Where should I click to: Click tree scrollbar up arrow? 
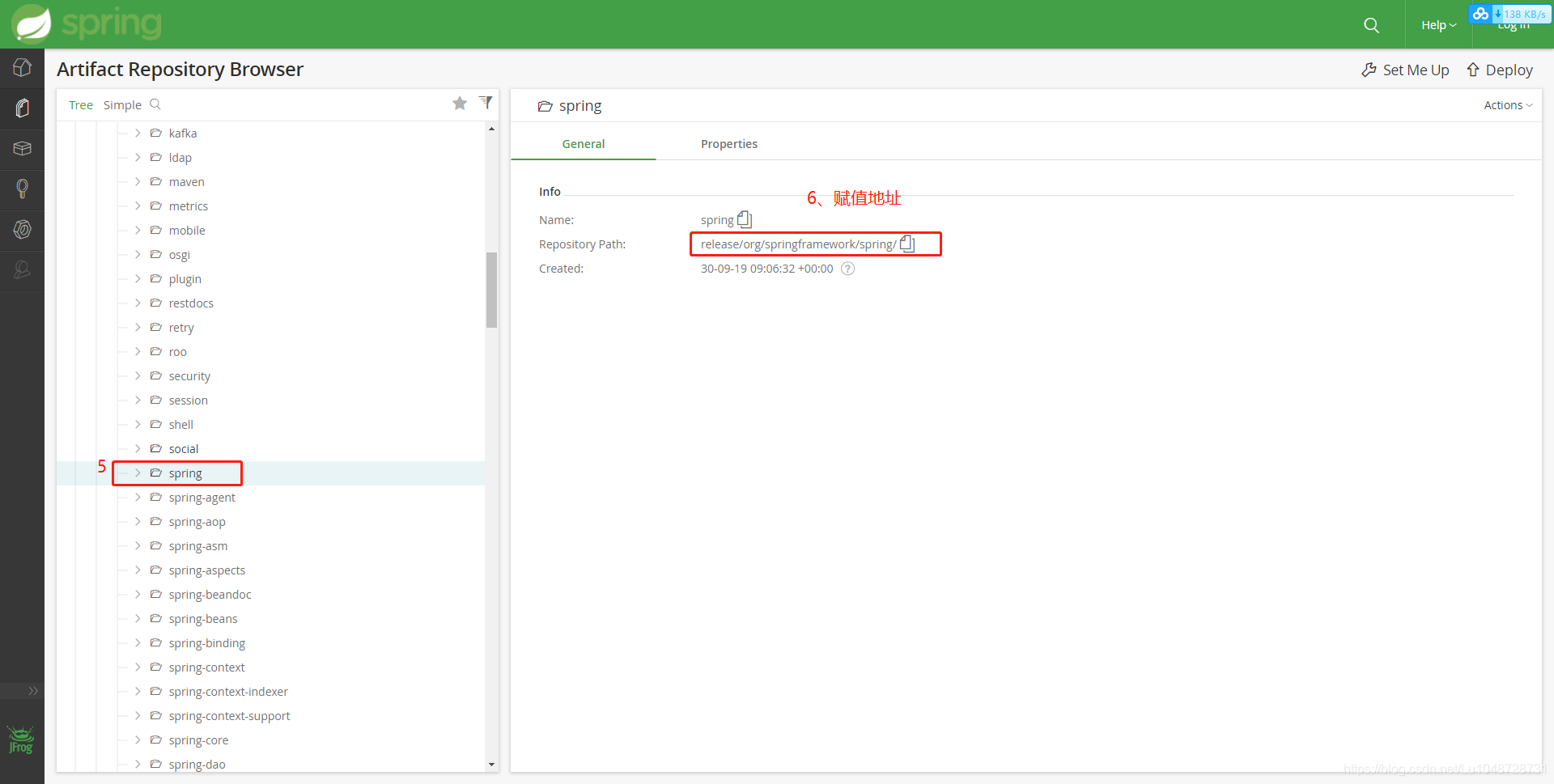point(491,129)
